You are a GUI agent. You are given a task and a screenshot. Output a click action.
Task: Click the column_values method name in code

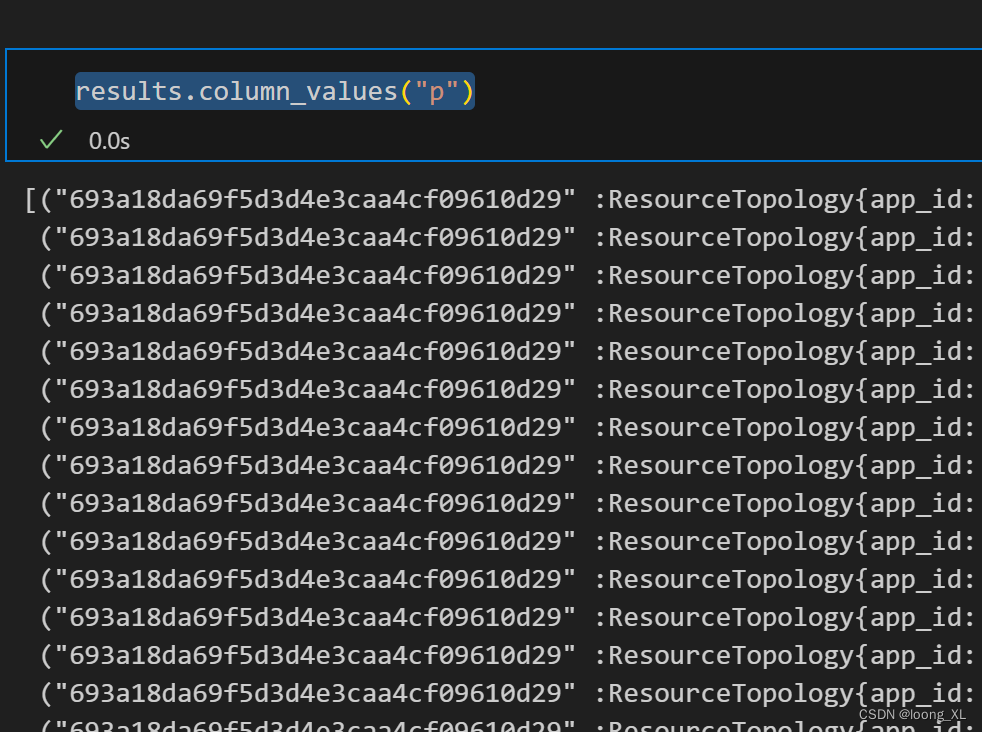pyautogui.click(x=299, y=92)
